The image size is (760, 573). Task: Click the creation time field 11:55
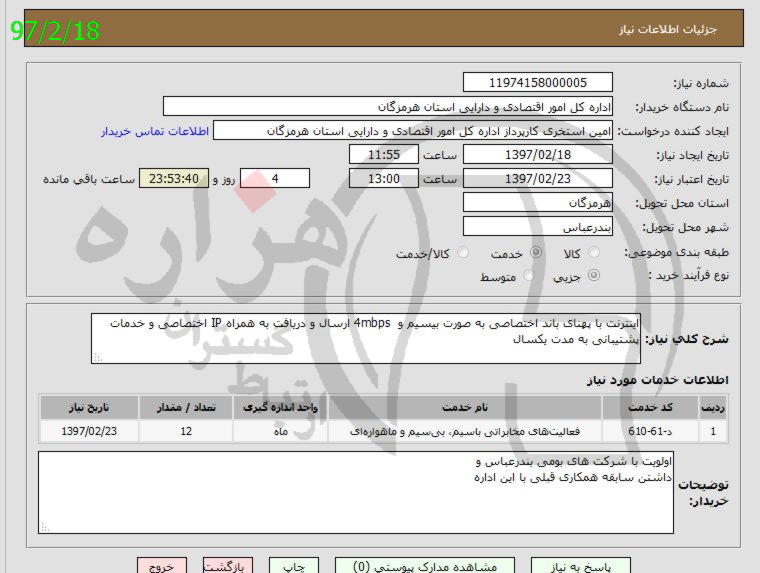[x=384, y=155]
